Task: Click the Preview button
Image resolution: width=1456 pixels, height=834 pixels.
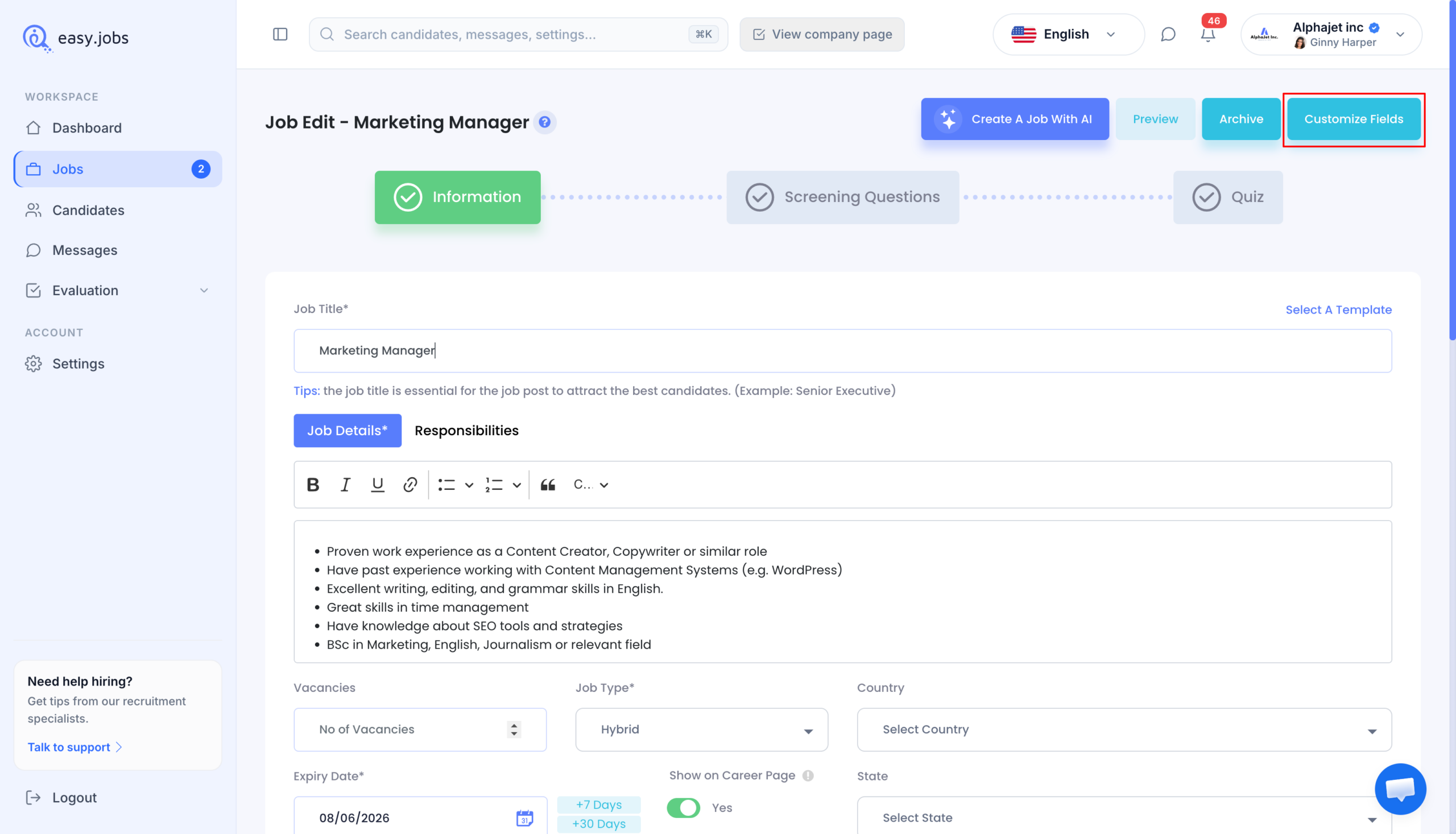Action: tap(1155, 119)
